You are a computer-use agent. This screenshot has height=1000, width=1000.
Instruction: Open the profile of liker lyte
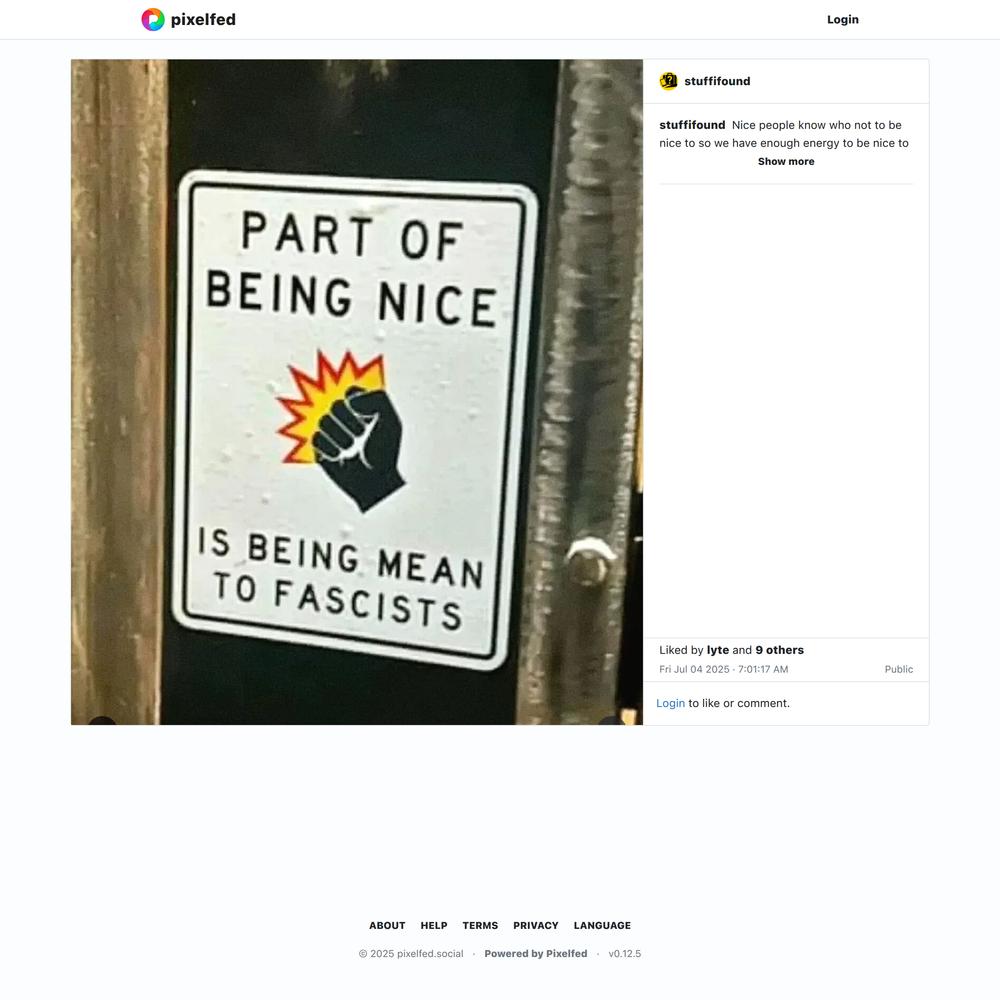[717, 650]
